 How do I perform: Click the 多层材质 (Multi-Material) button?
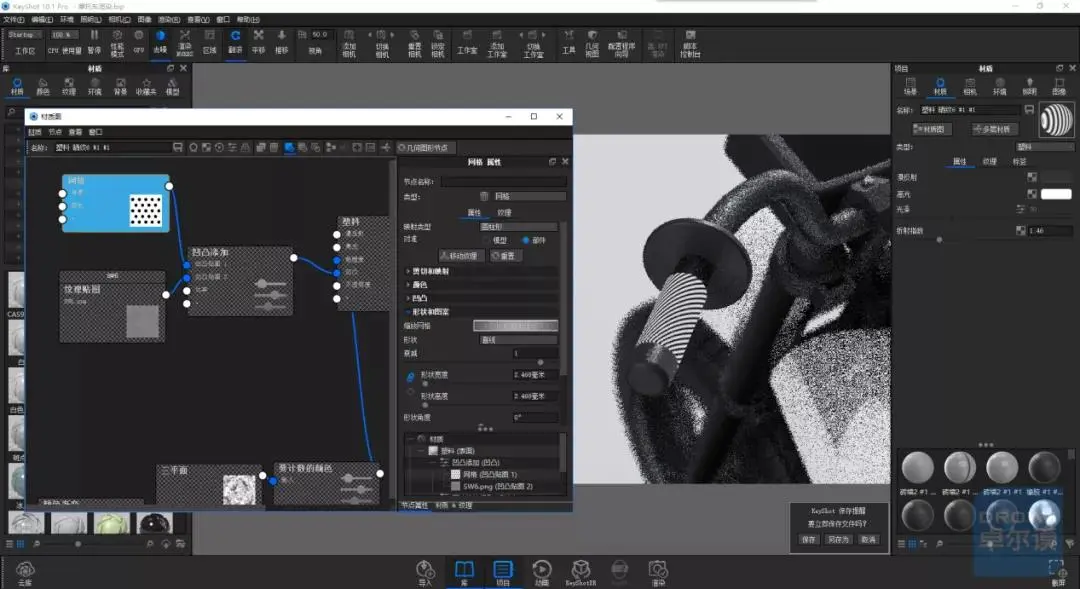997,129
